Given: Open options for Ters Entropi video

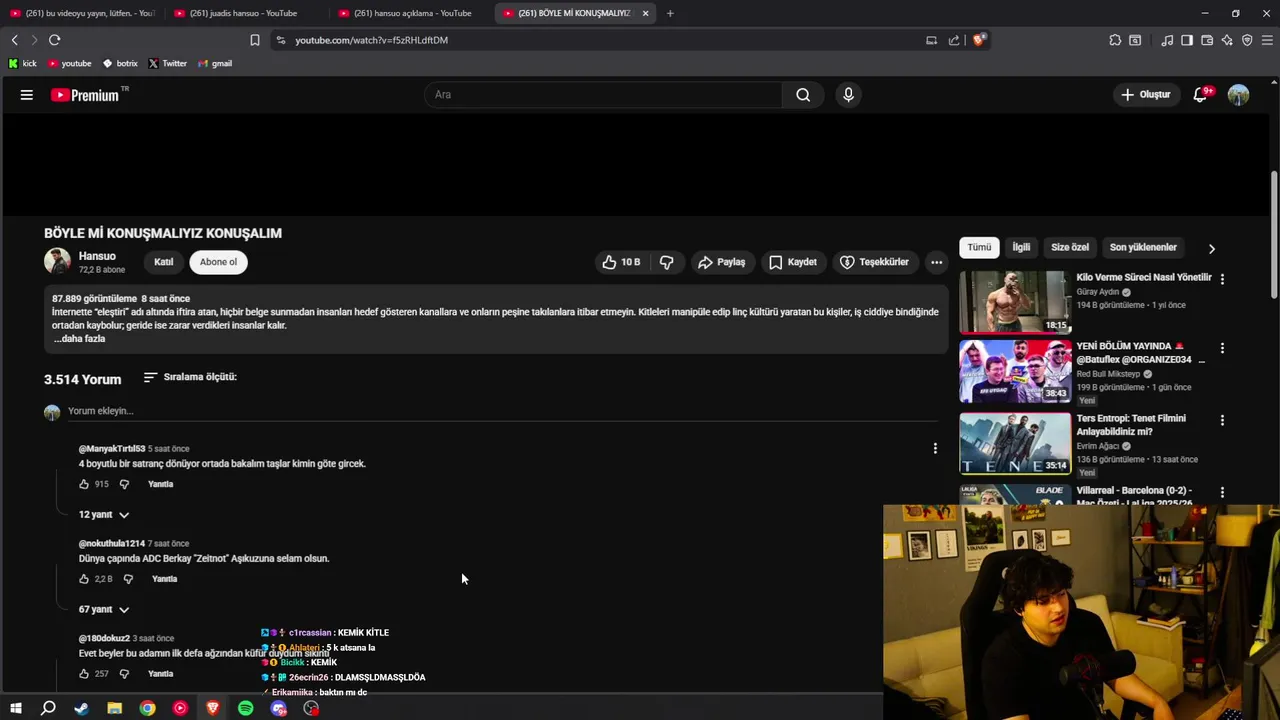Looking at the screenshot, I should 1222,420.
